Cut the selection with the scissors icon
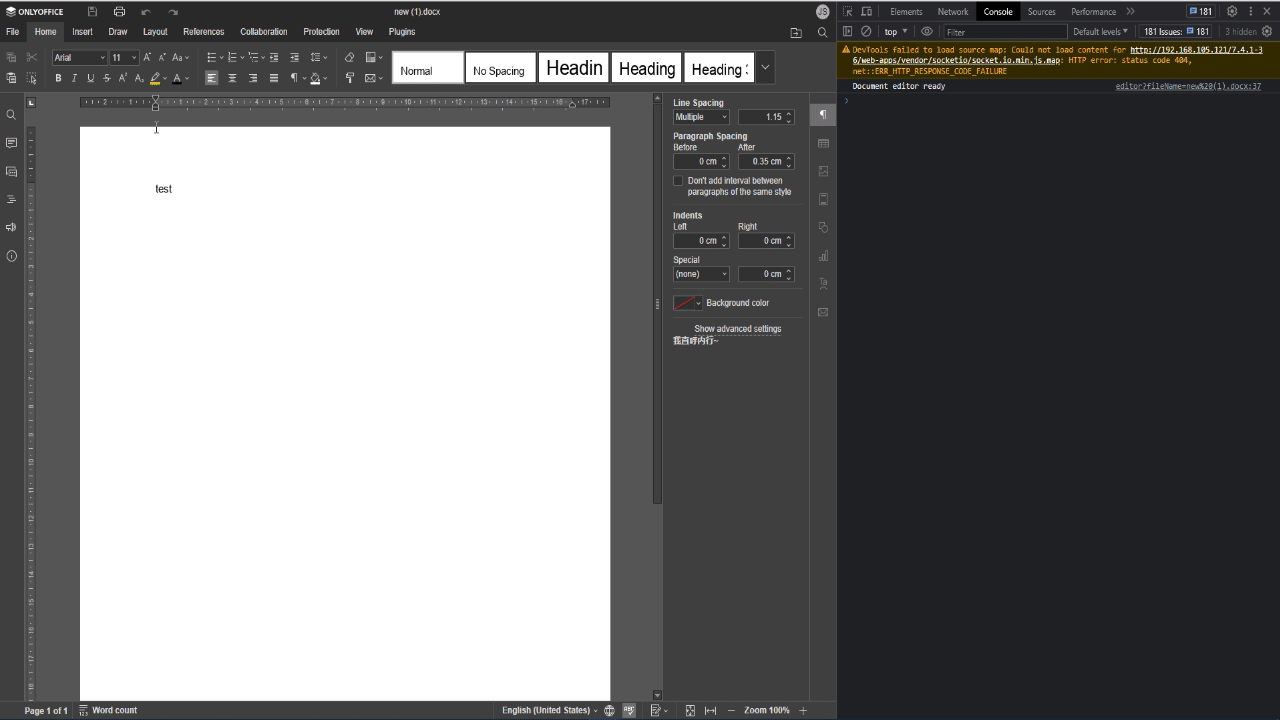1280x720 pixels. (32, 58)
